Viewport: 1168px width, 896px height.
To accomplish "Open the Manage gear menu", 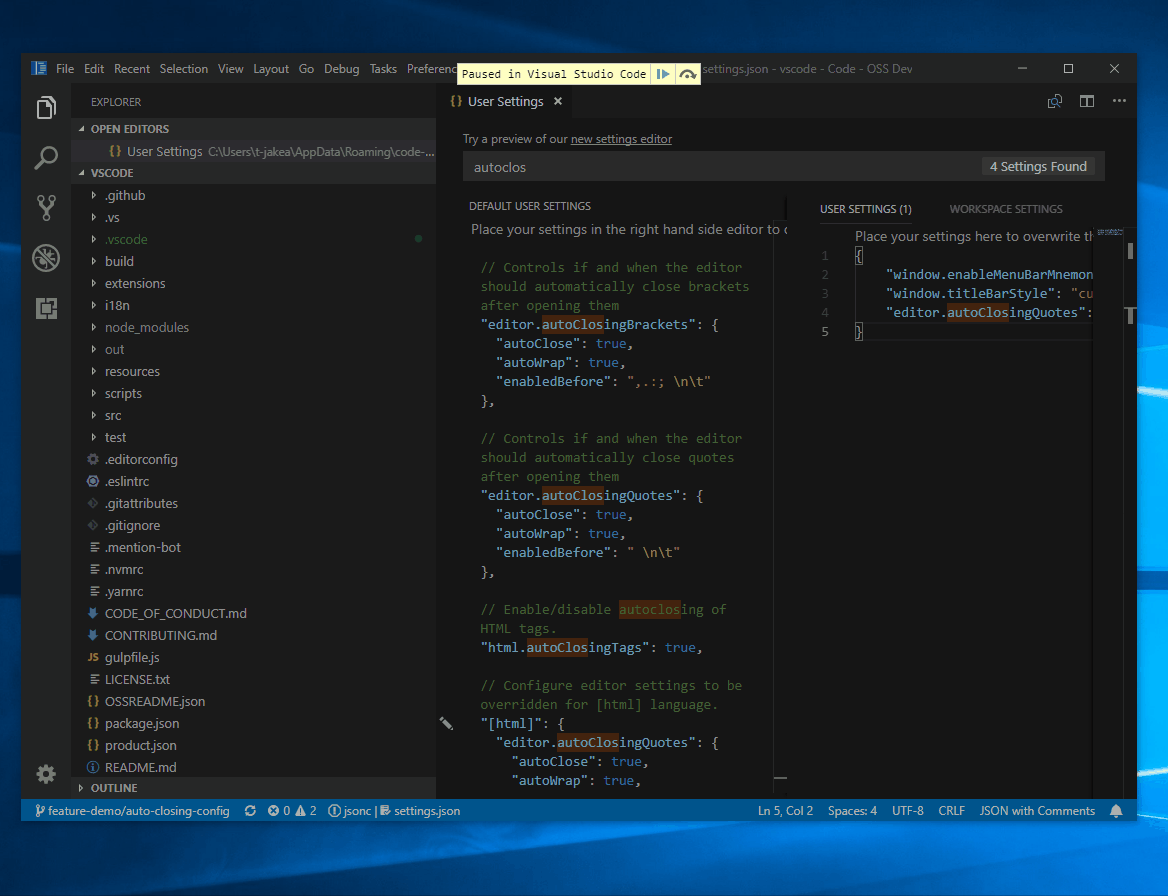I will click(x=46, y=774).
